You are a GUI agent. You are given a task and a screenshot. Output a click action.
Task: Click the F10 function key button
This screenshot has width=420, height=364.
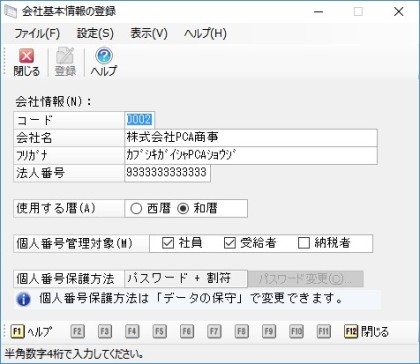(296, 331)
